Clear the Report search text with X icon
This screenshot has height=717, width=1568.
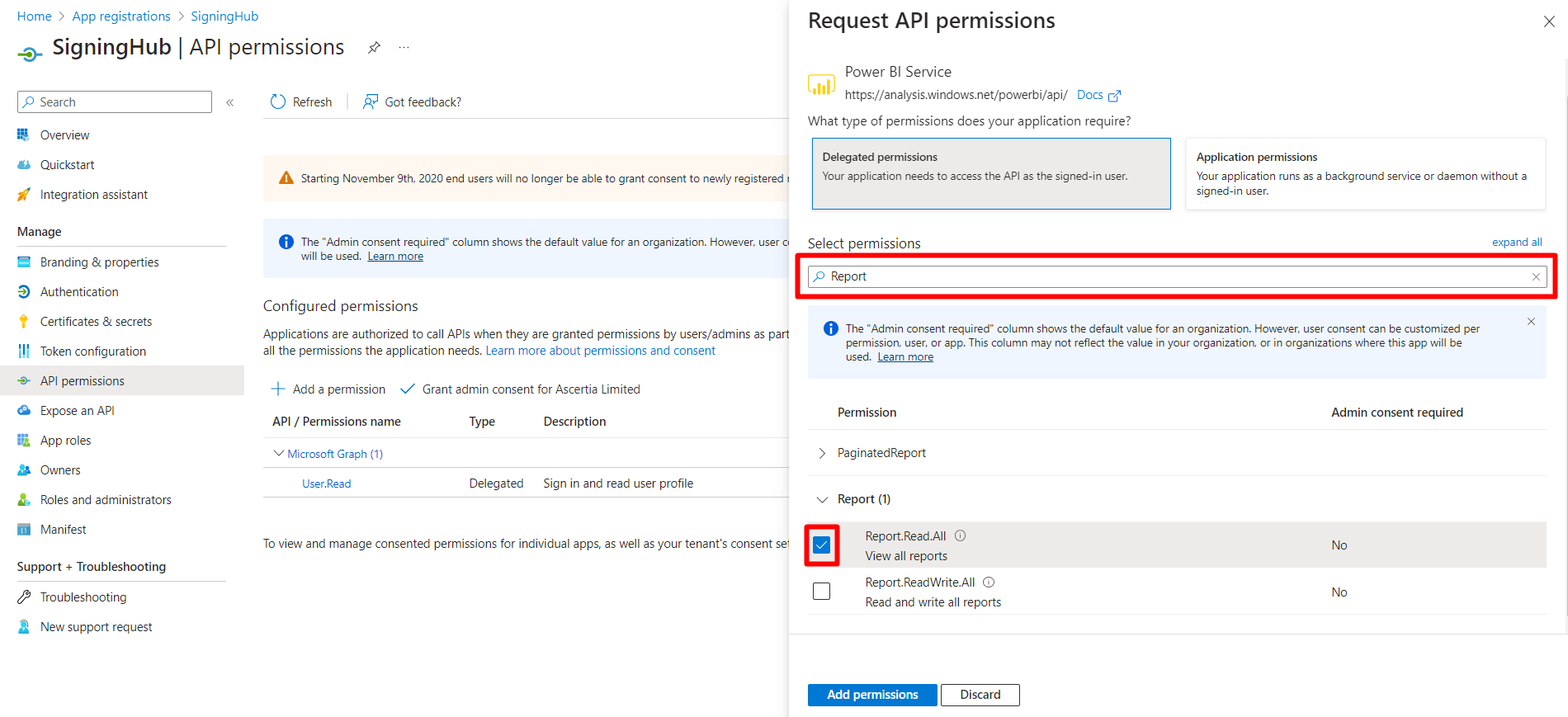(x=1536, y=276)
